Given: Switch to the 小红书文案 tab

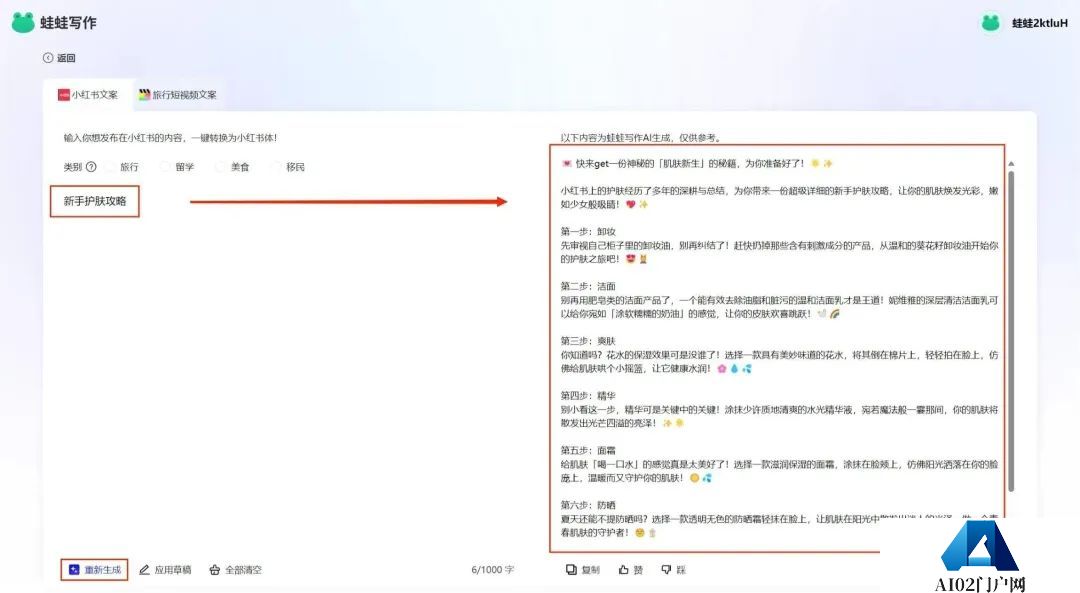Looking at the screenshot, I should 87,94.
